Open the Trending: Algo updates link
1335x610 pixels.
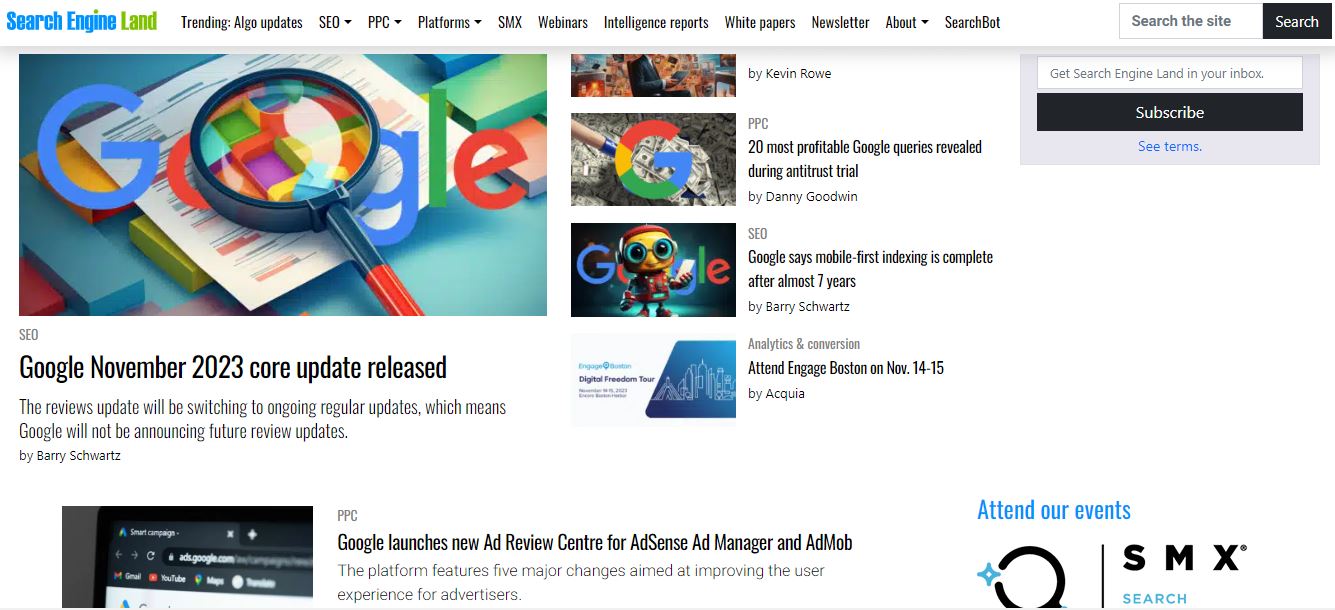pos(242,22)
